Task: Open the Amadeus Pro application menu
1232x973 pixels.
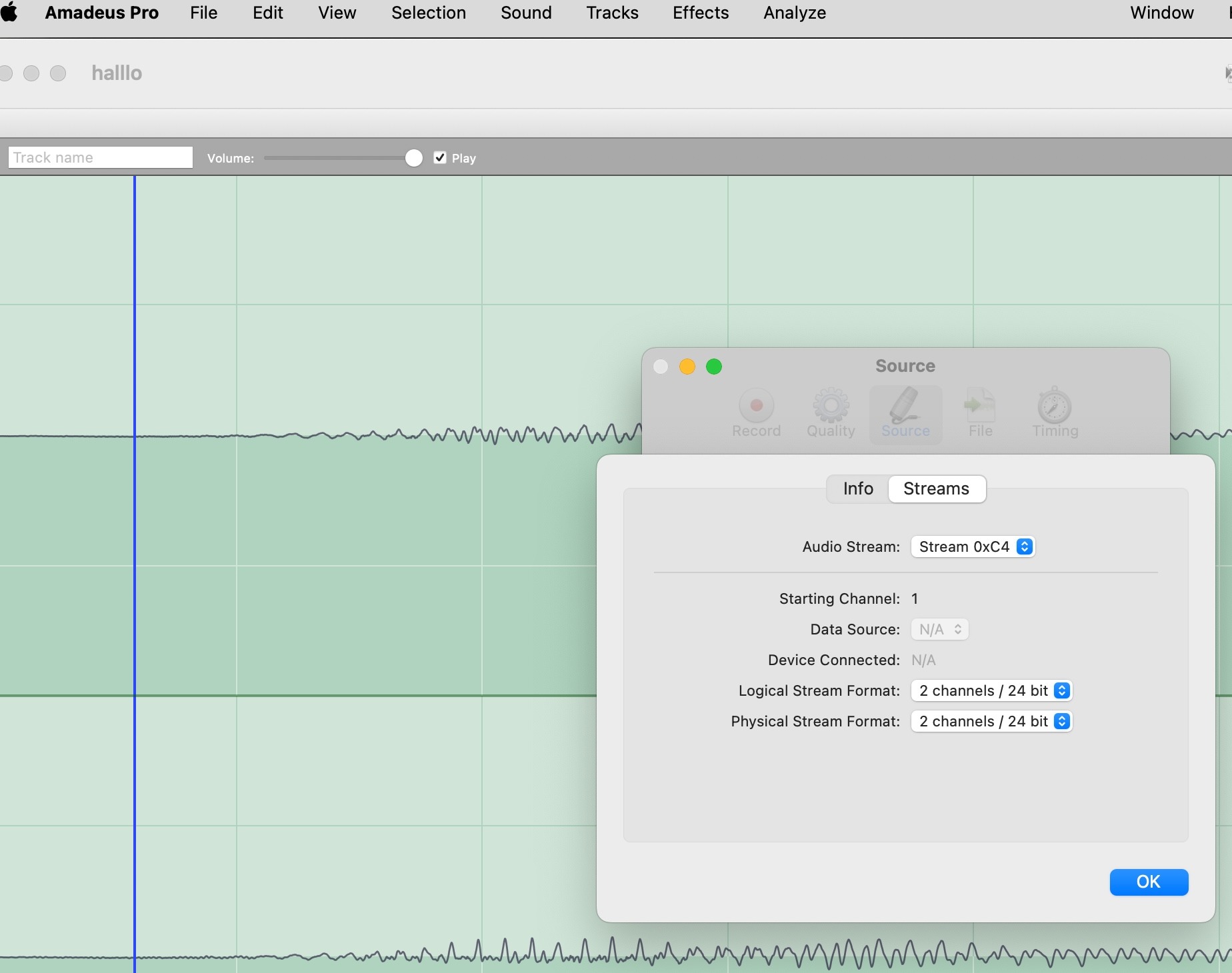Action: (x=102, y=13)
